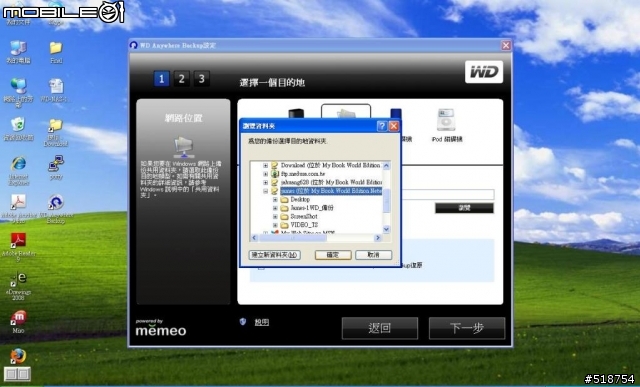Expand the ftp.medusa.com.tw node
This screenshot has width=640, height=387.
coord(265,174)
